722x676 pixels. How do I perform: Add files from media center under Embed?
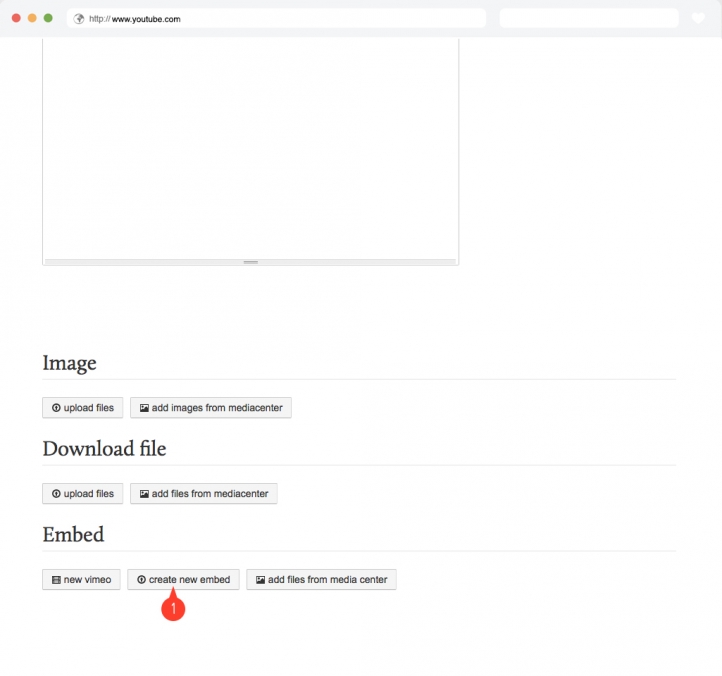click(321, 579)
